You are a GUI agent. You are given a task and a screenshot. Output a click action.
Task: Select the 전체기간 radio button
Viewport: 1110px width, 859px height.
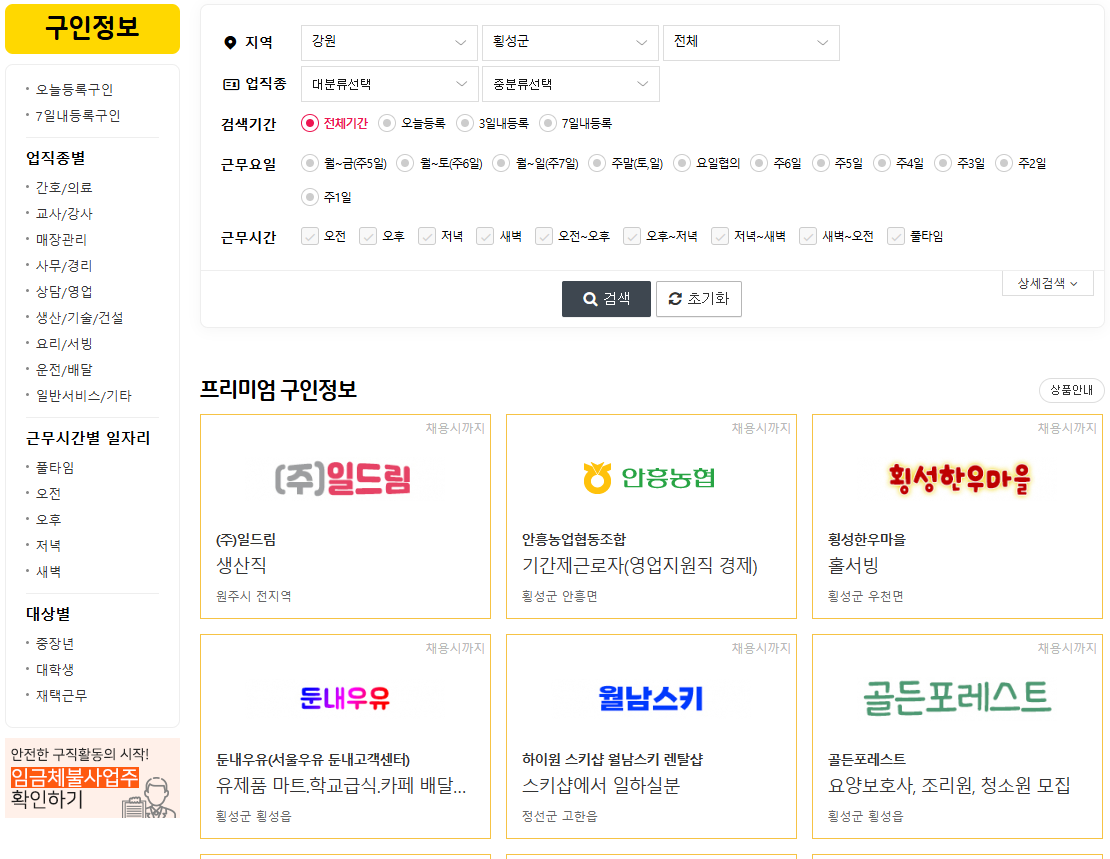[309, 123]
